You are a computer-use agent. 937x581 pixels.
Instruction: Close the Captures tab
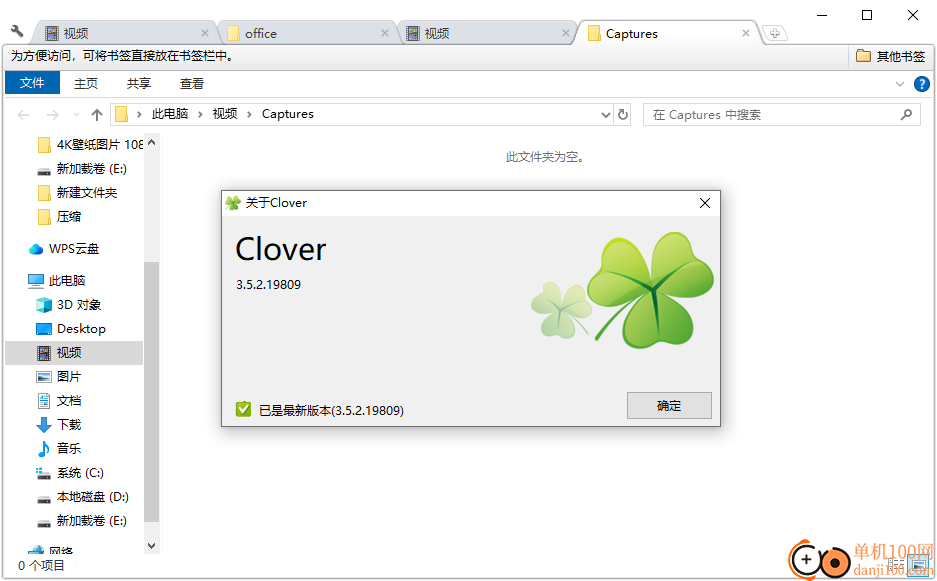[x=746, y=33]
